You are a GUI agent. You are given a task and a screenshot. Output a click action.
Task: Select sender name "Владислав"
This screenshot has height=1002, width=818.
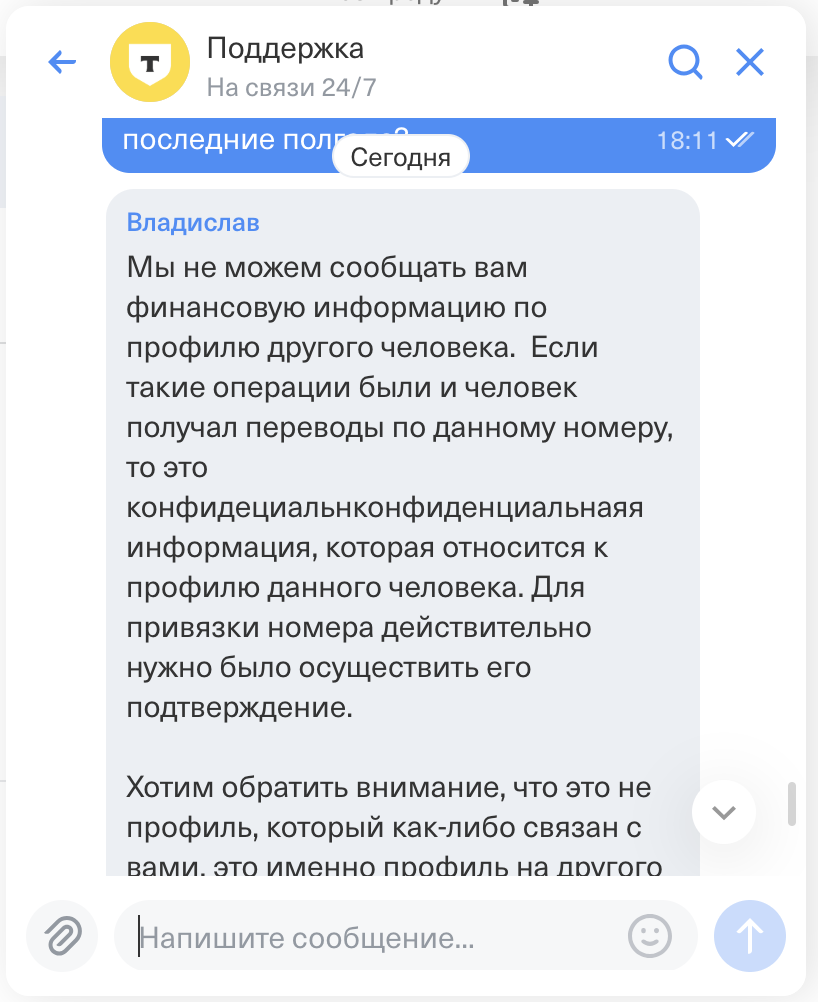pos(193,222)
